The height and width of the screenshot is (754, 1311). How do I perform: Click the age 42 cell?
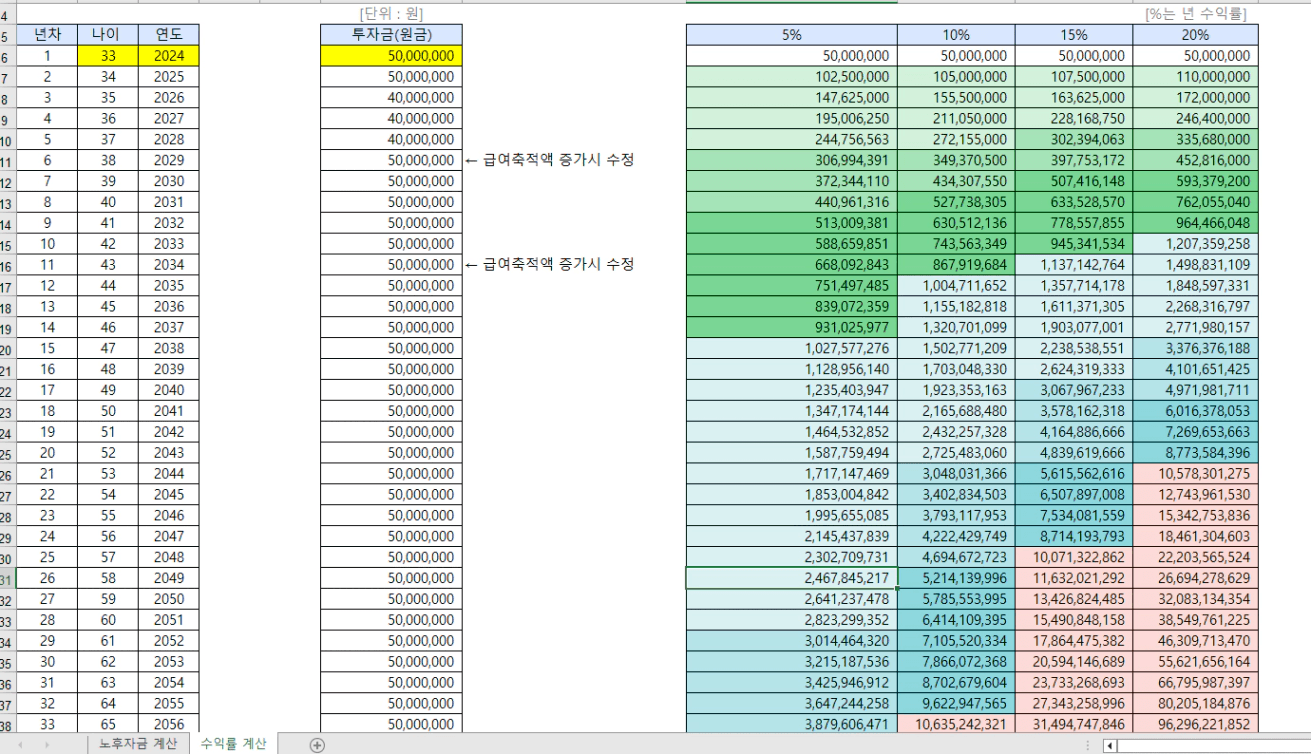coord(108,244)
